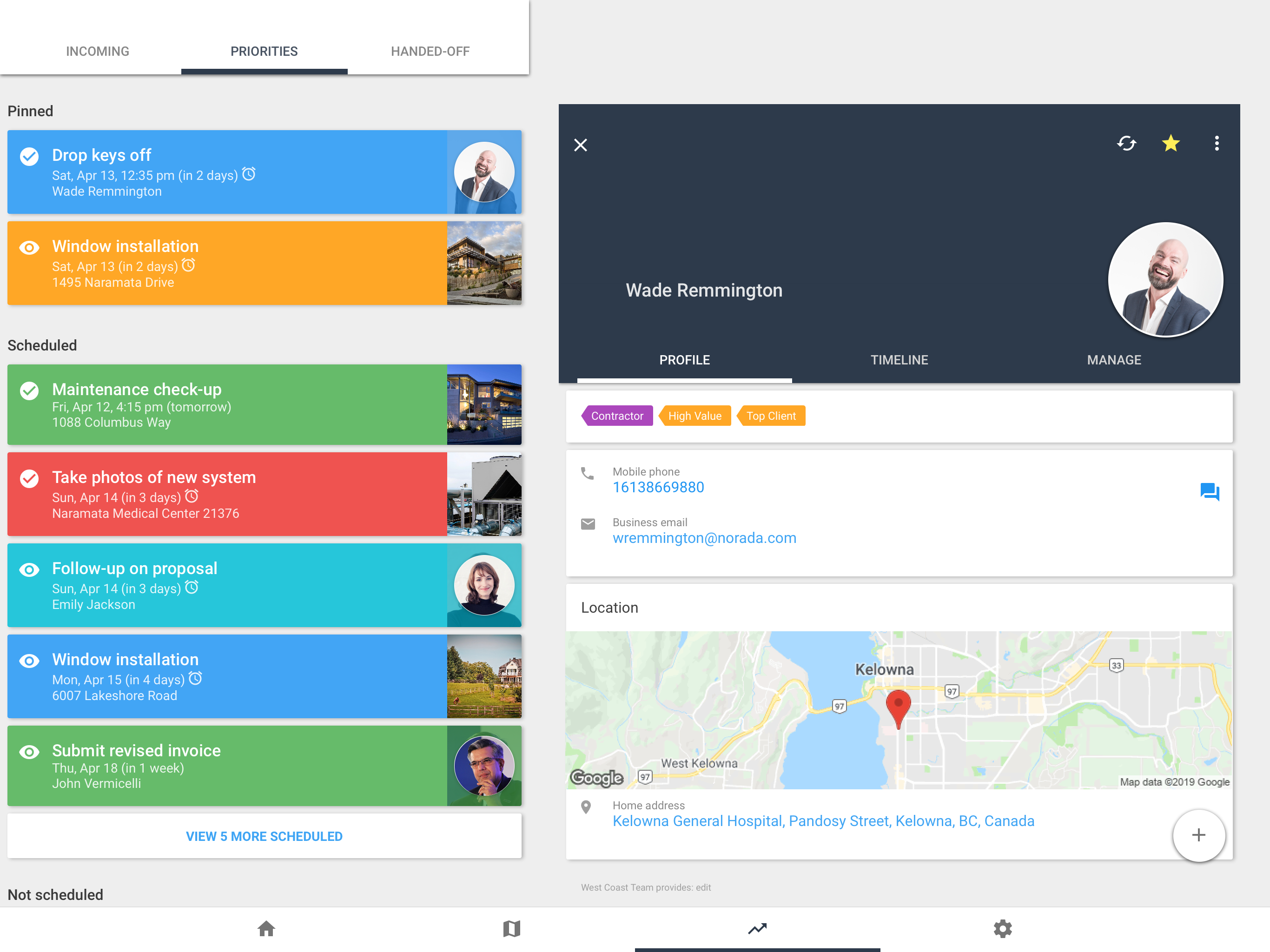
Task: Close the Wade Remmington contact panel
Action: pyautogui.click(x=581, y=145)
